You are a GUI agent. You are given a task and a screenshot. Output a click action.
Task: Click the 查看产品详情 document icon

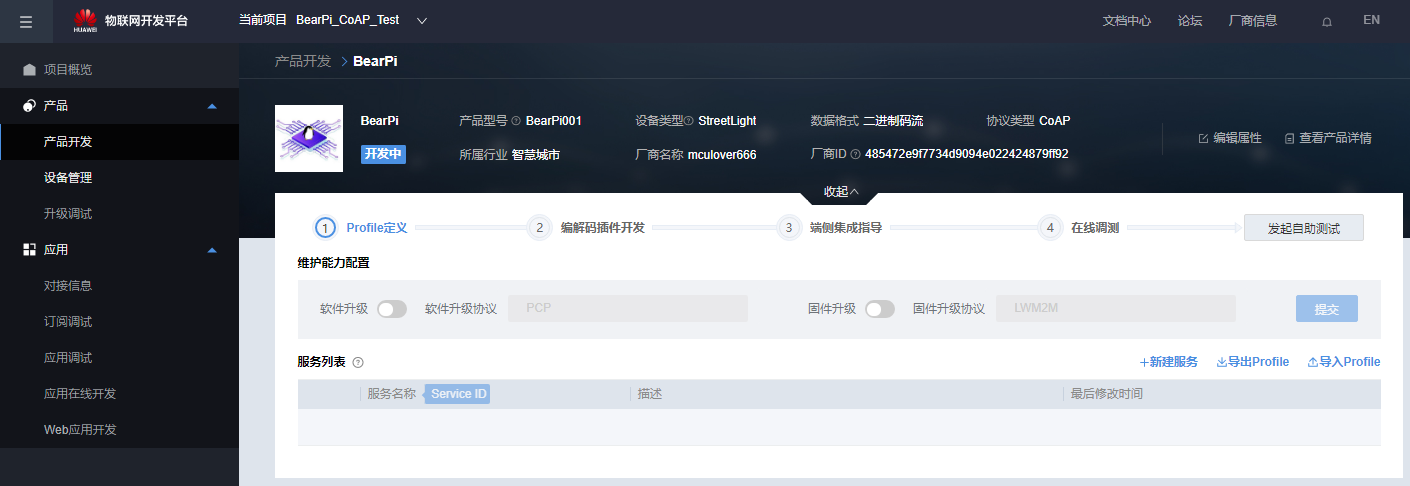pos(1289,138)
